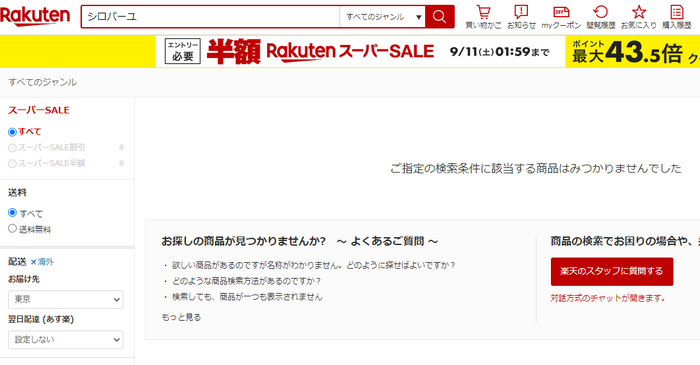Click the Rakuten スーパーSALE banner
The height and width of the screenshot is (365, 700).
(x=360, y=52)
